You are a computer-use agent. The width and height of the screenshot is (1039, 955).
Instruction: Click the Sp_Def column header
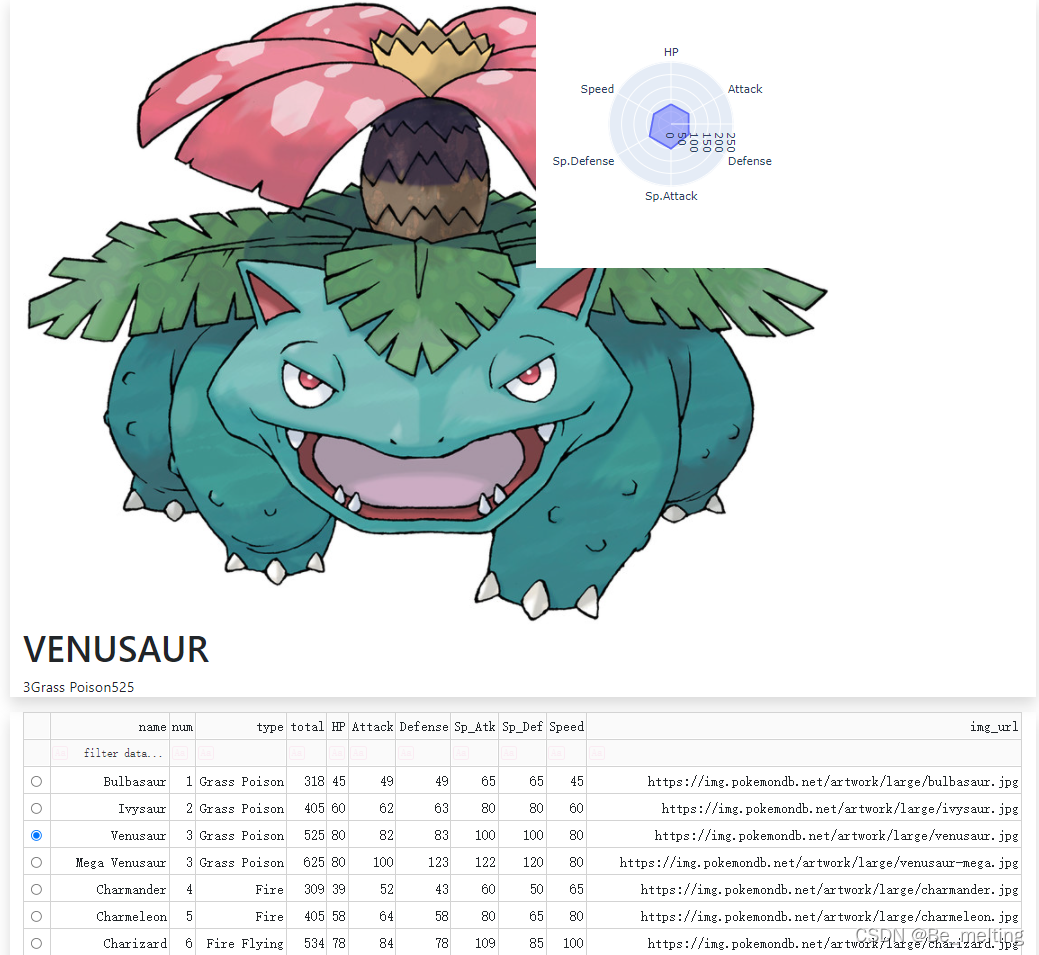click(x=523, y=727)
